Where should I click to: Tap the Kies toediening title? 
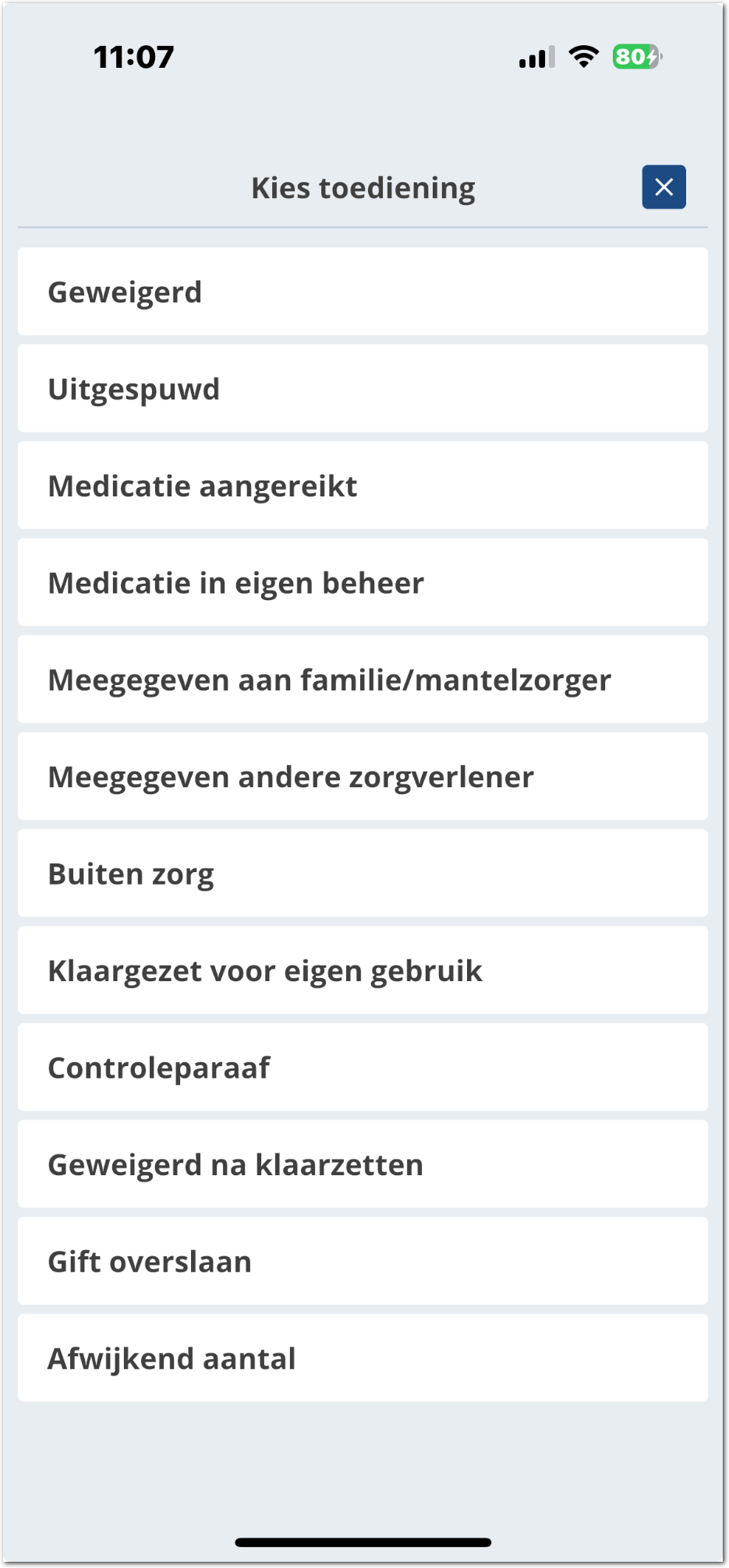pos(363,188)
